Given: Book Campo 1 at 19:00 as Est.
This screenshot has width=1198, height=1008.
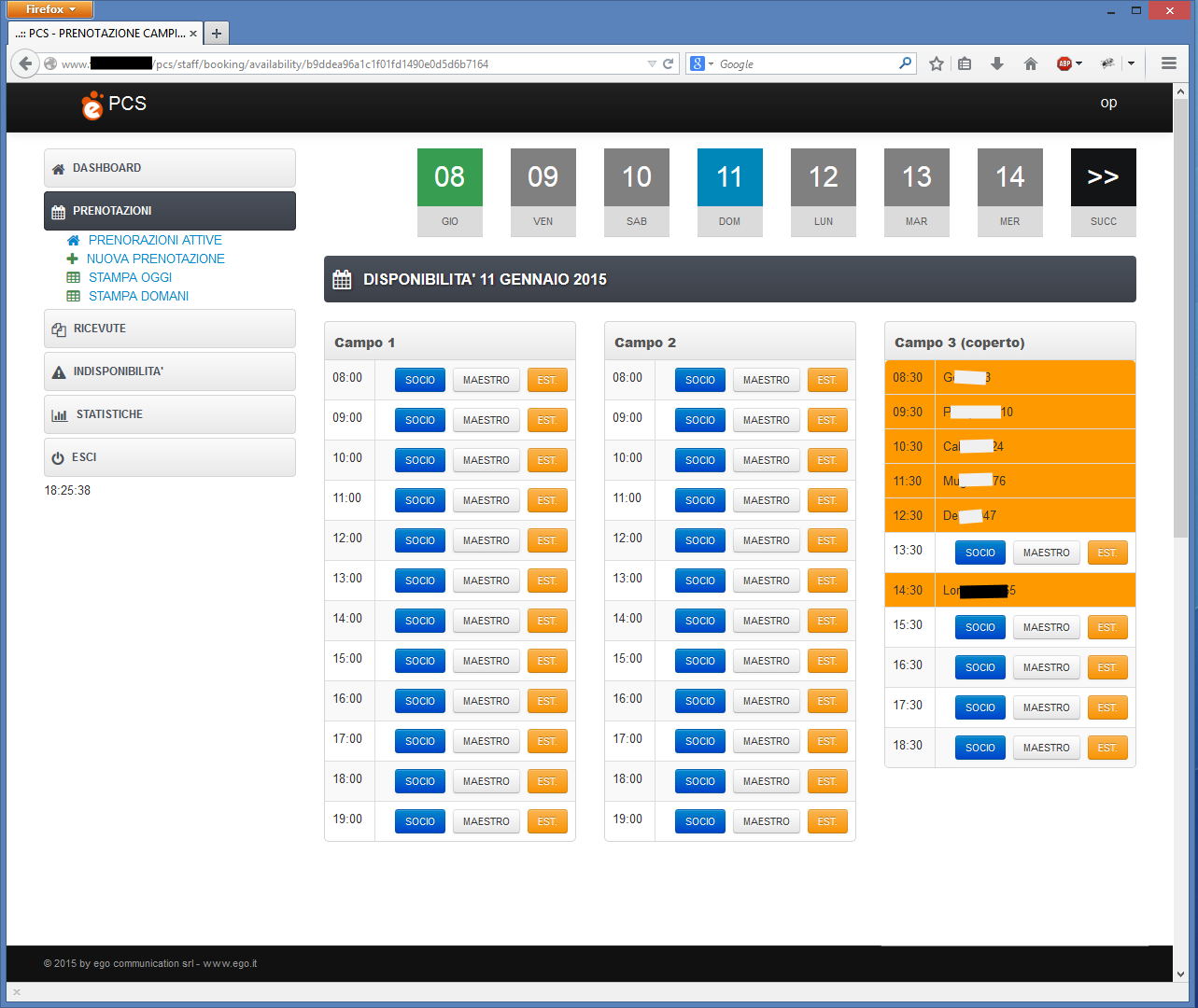Looking at the screenshot, I should coord(547,821).
